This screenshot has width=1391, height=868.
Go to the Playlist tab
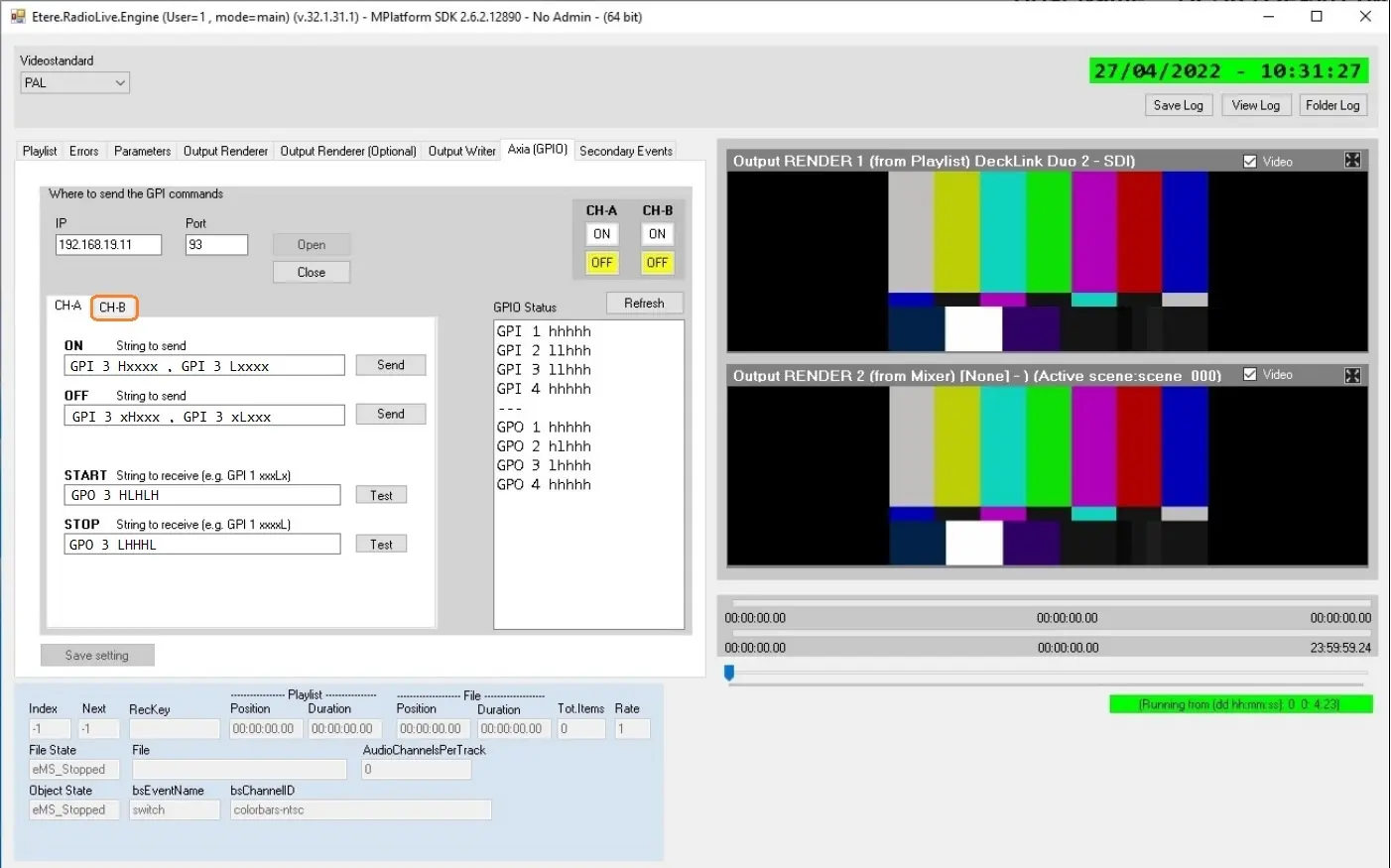tap(40, 151)
